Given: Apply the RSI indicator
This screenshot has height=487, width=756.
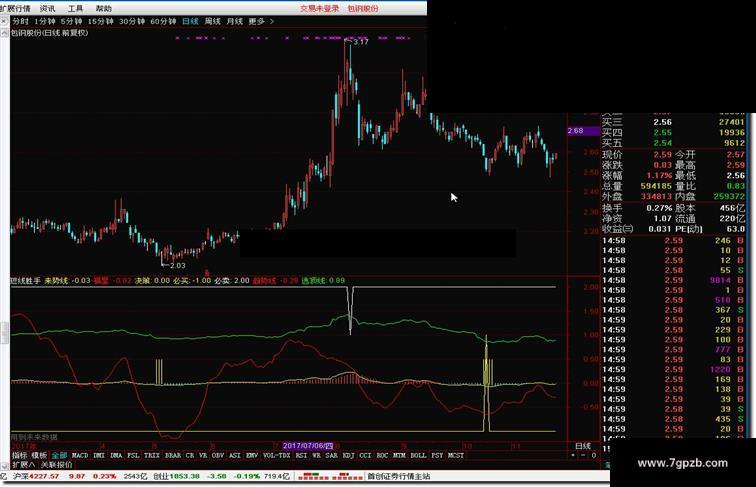Looking at the screenshot, I should [301, 455].
